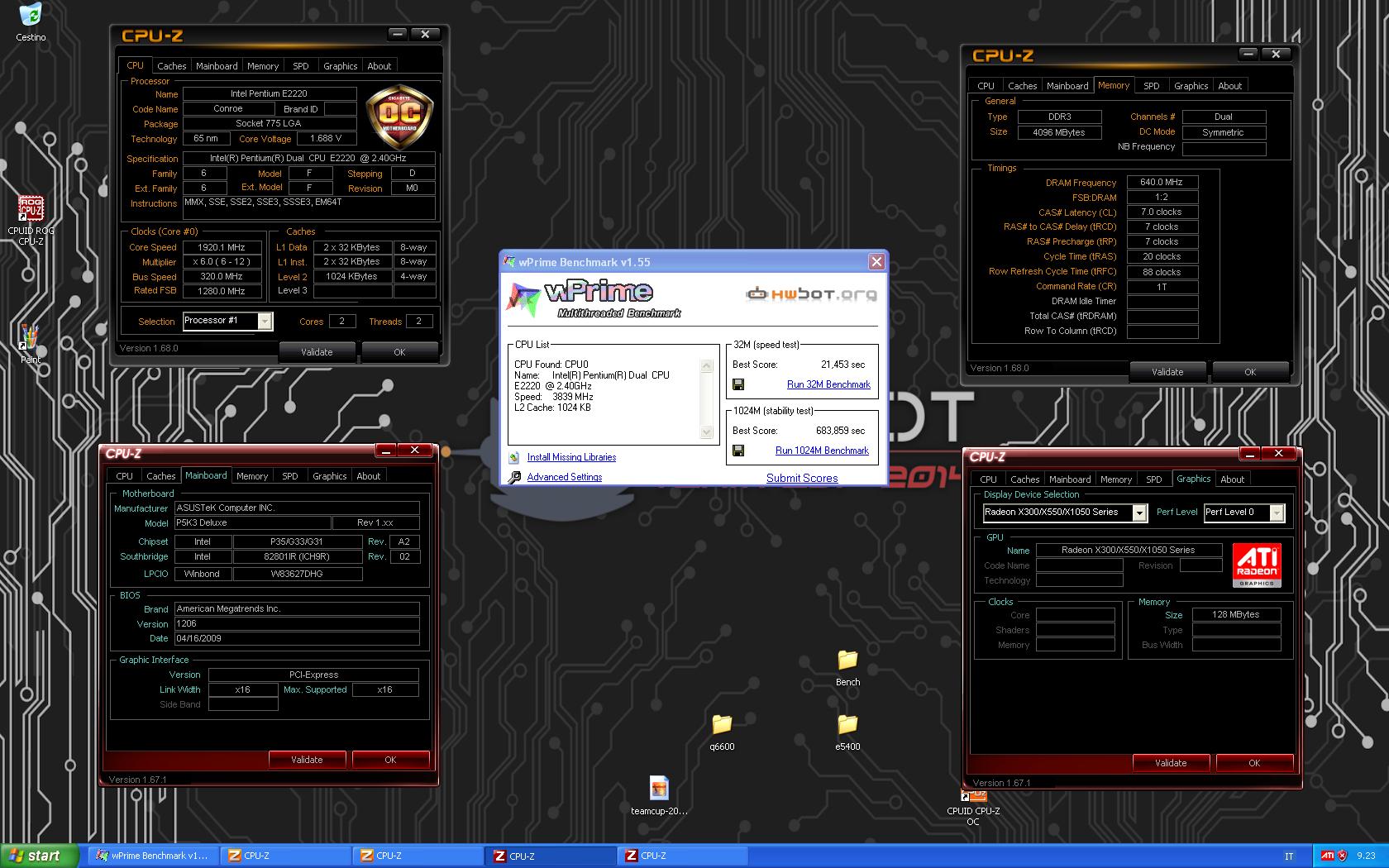This screenshot has height=868, width=1389.
Task: Switch to Caches tab in top-left CPU-Z
Action: (x=171, y=66)
